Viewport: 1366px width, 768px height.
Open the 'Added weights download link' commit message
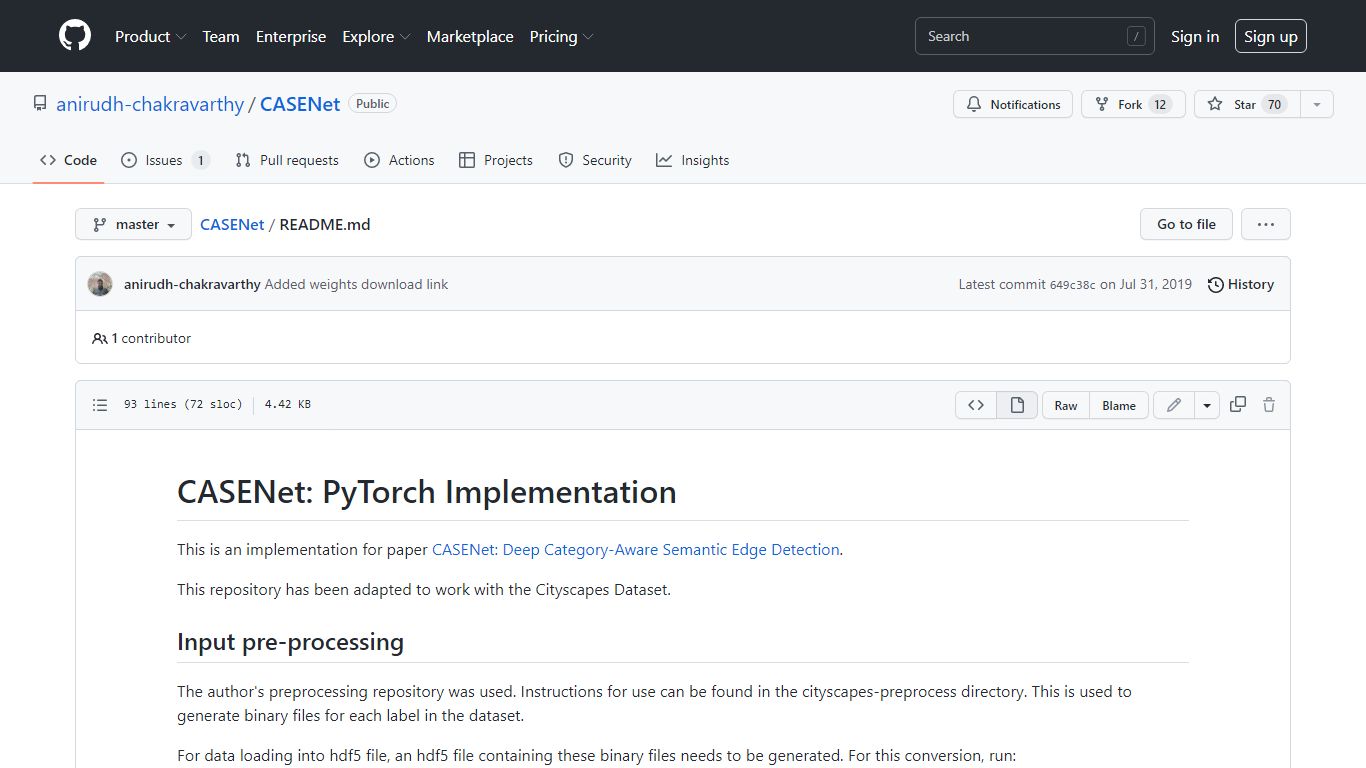[x=356, y=284]
